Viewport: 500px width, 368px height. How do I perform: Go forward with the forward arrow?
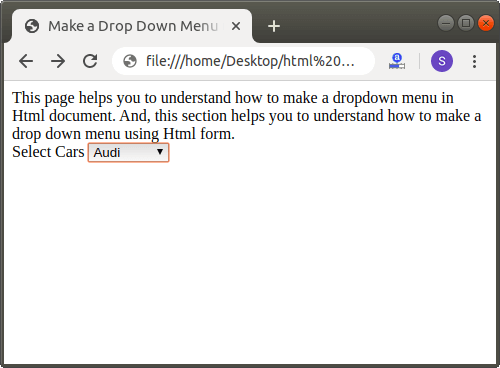(58, 61)
